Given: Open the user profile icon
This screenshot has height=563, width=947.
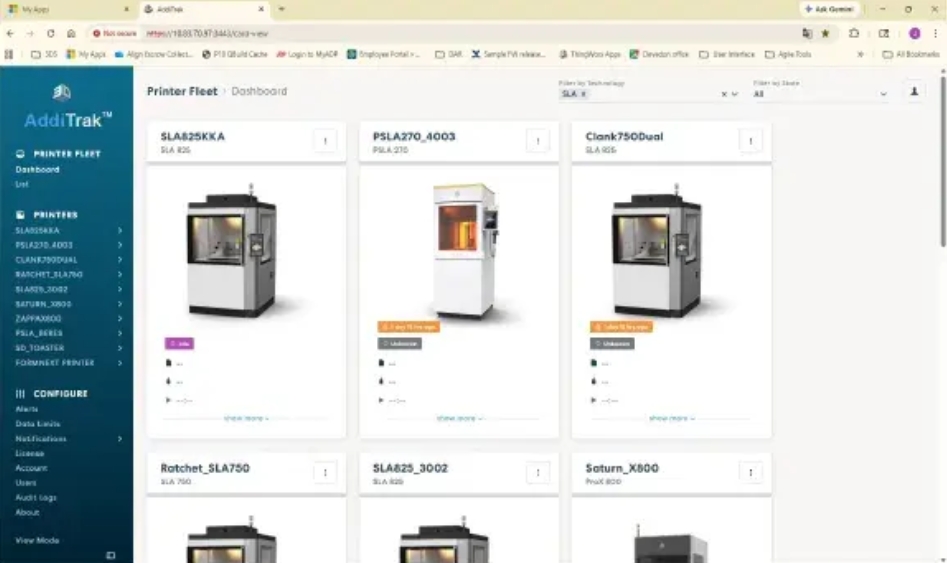Looking at the screenshot, I should tap(914, 91).
